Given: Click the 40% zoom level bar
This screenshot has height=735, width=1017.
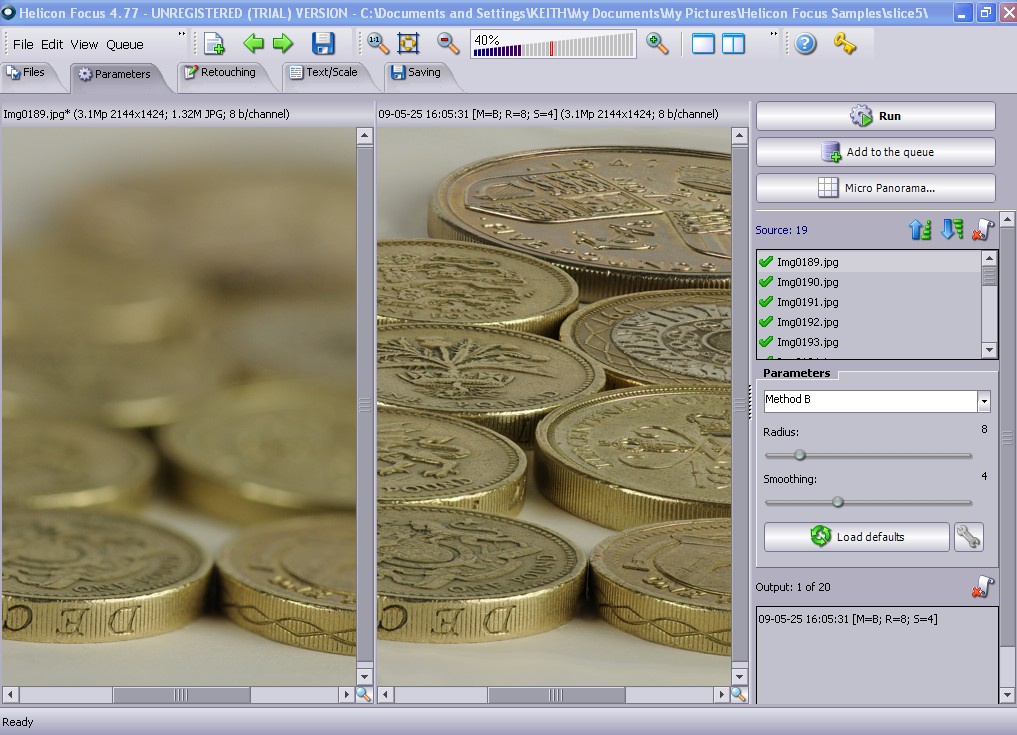Looking at the screenshot, I should point(553,44).
